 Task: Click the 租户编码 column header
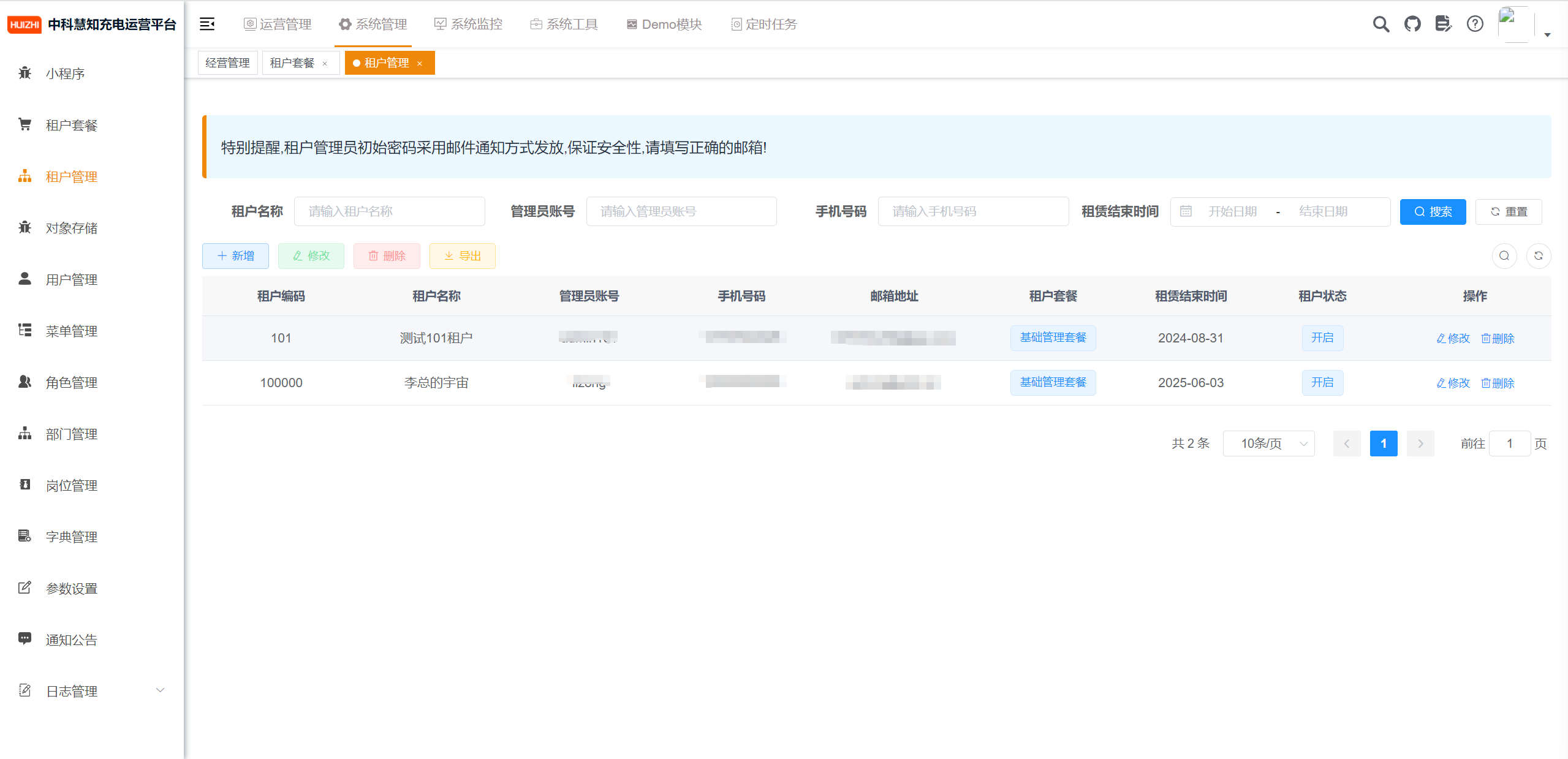(281, 296)
